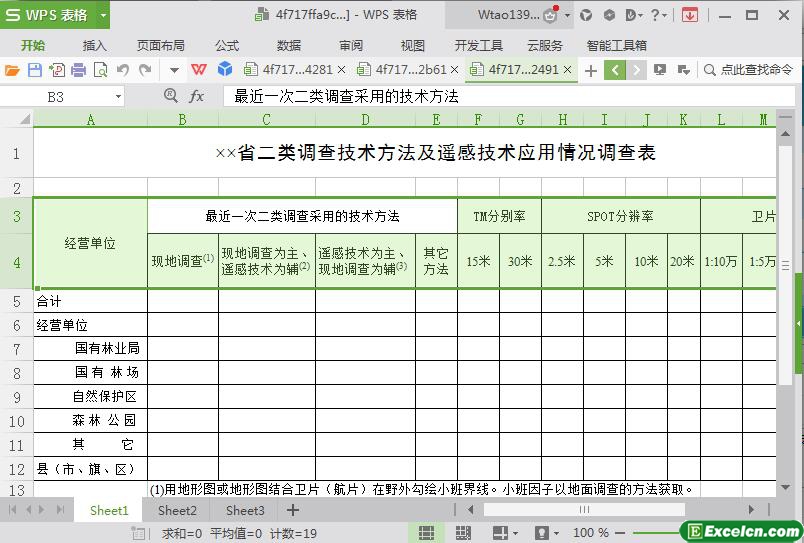The width and height of the screenshot is (804, 543).
Task: Undo the last action
Action: tap(123, 70)
